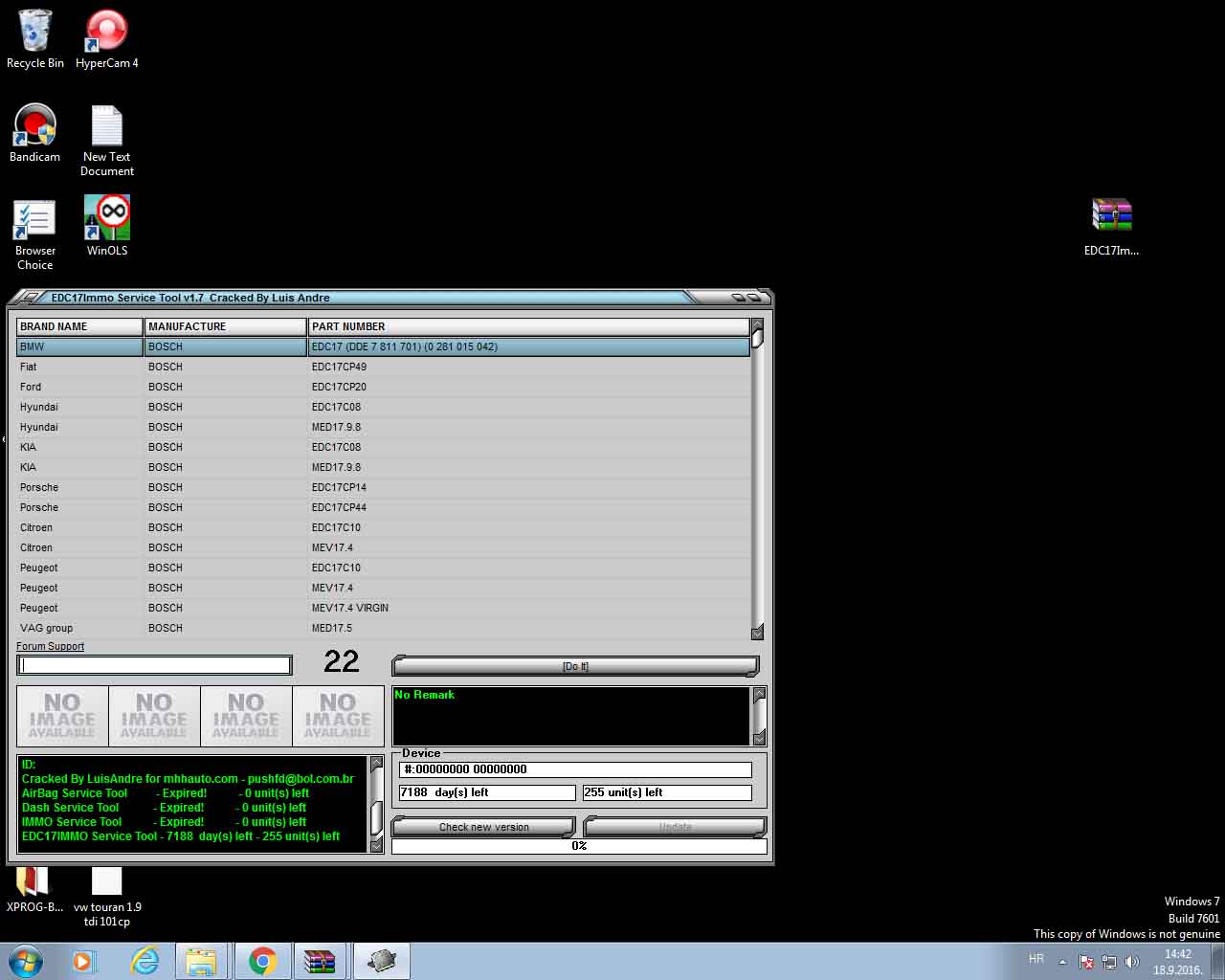This screenshot has height=980, width=1225.
Task: Open the taskbar clock showing 14:42
Action: click(1178, 962)
